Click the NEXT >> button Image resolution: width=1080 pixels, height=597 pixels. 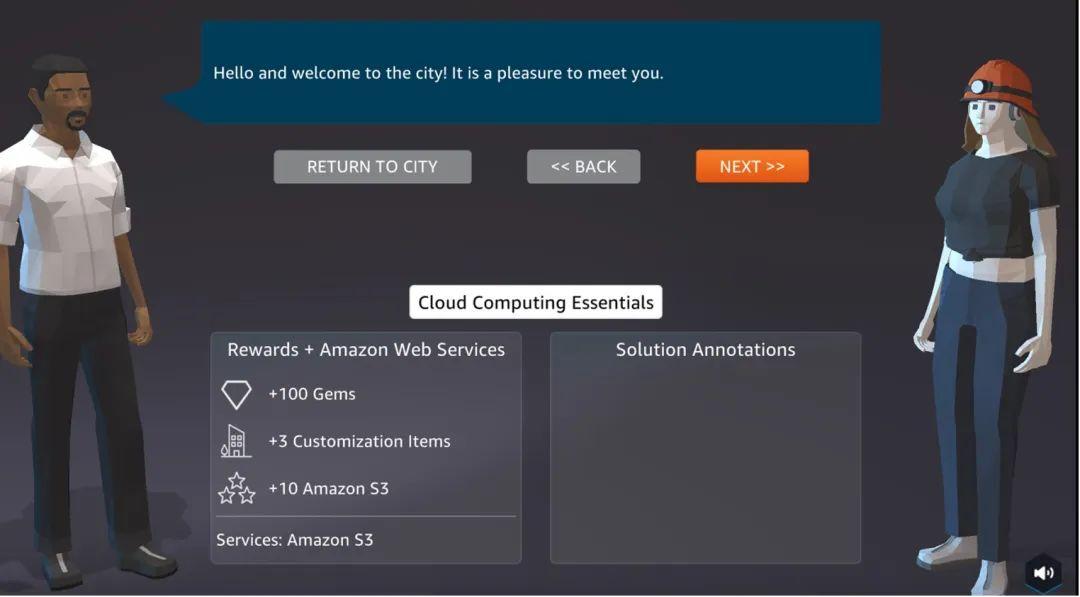[x=752, y=167]
